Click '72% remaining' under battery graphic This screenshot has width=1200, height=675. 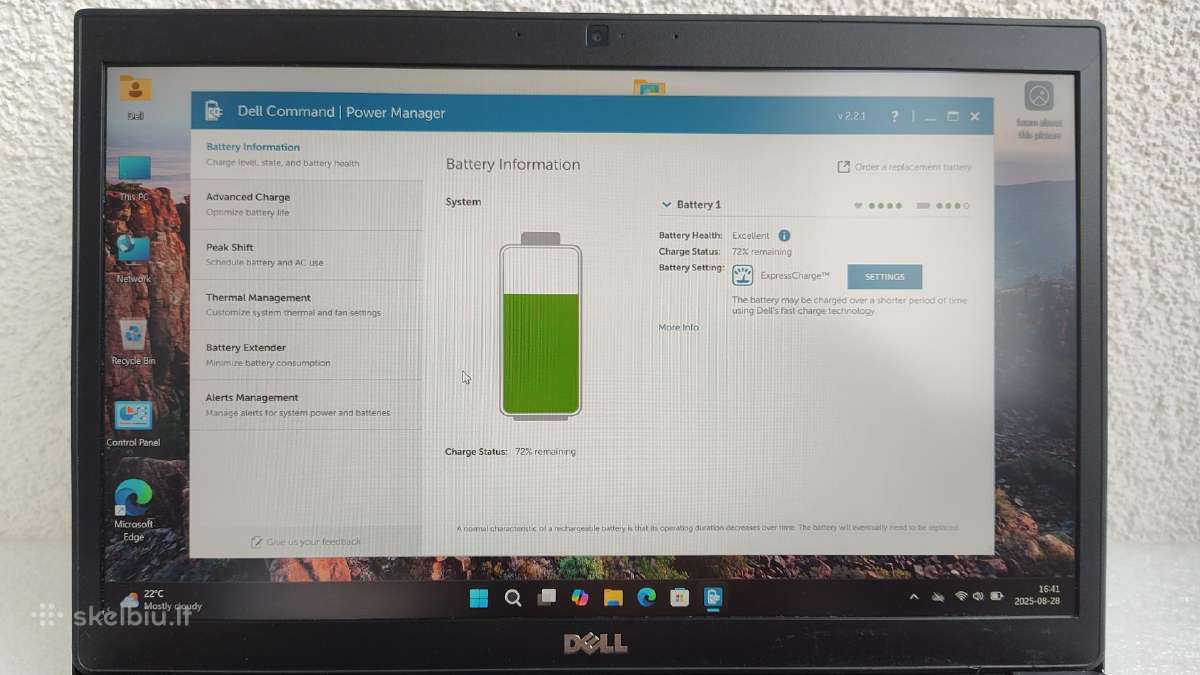pyautogui.click(x=545, y=452)
